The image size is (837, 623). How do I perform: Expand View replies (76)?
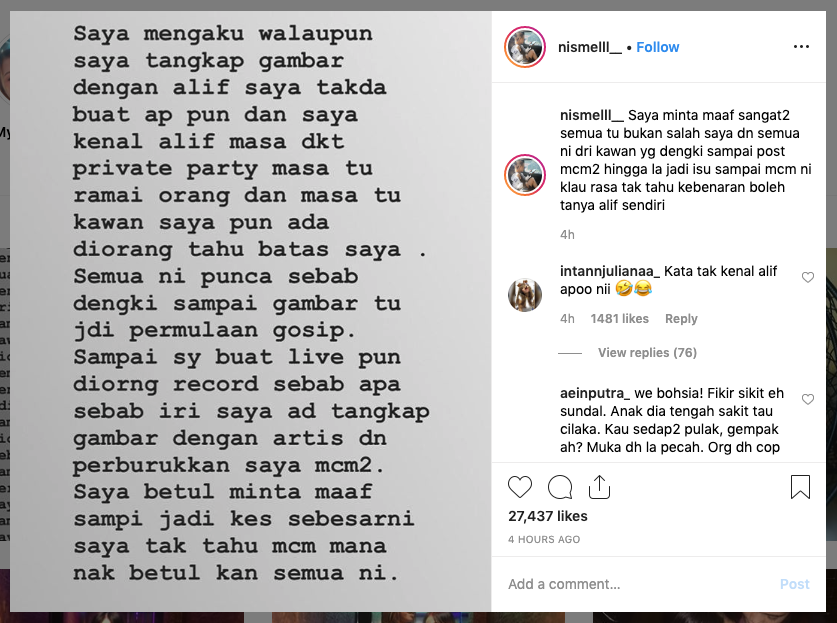[x=647, y=352]
